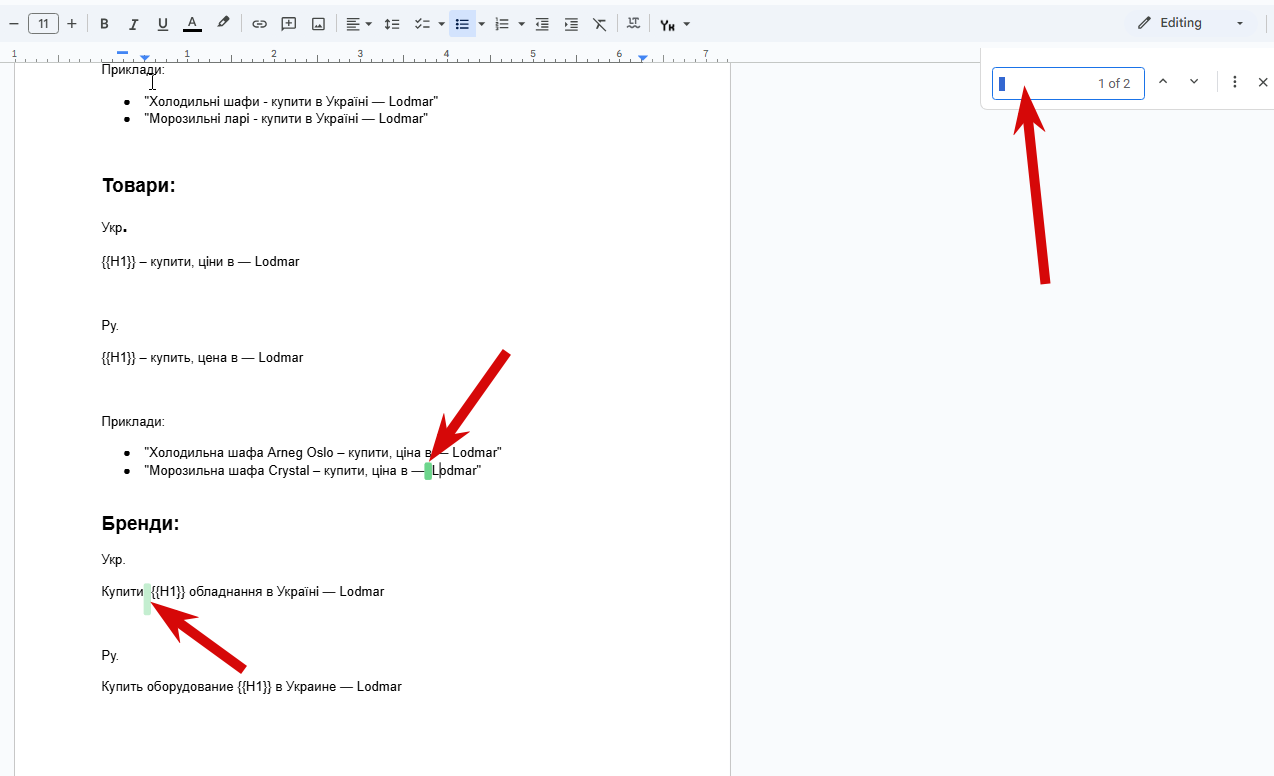Clear formatting with the crossed T icon
1274x776 pixels.
(x=600, y=23)
